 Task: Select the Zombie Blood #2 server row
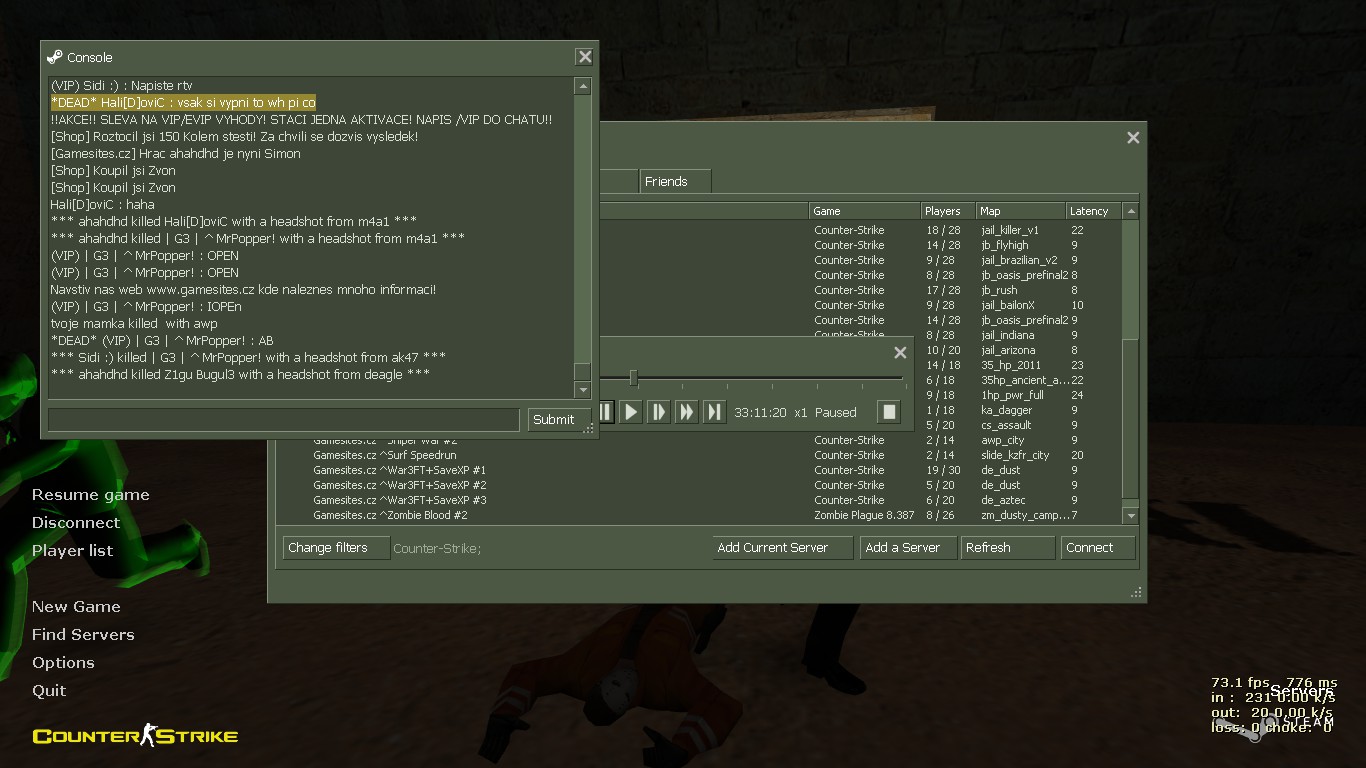coord(698,515)
